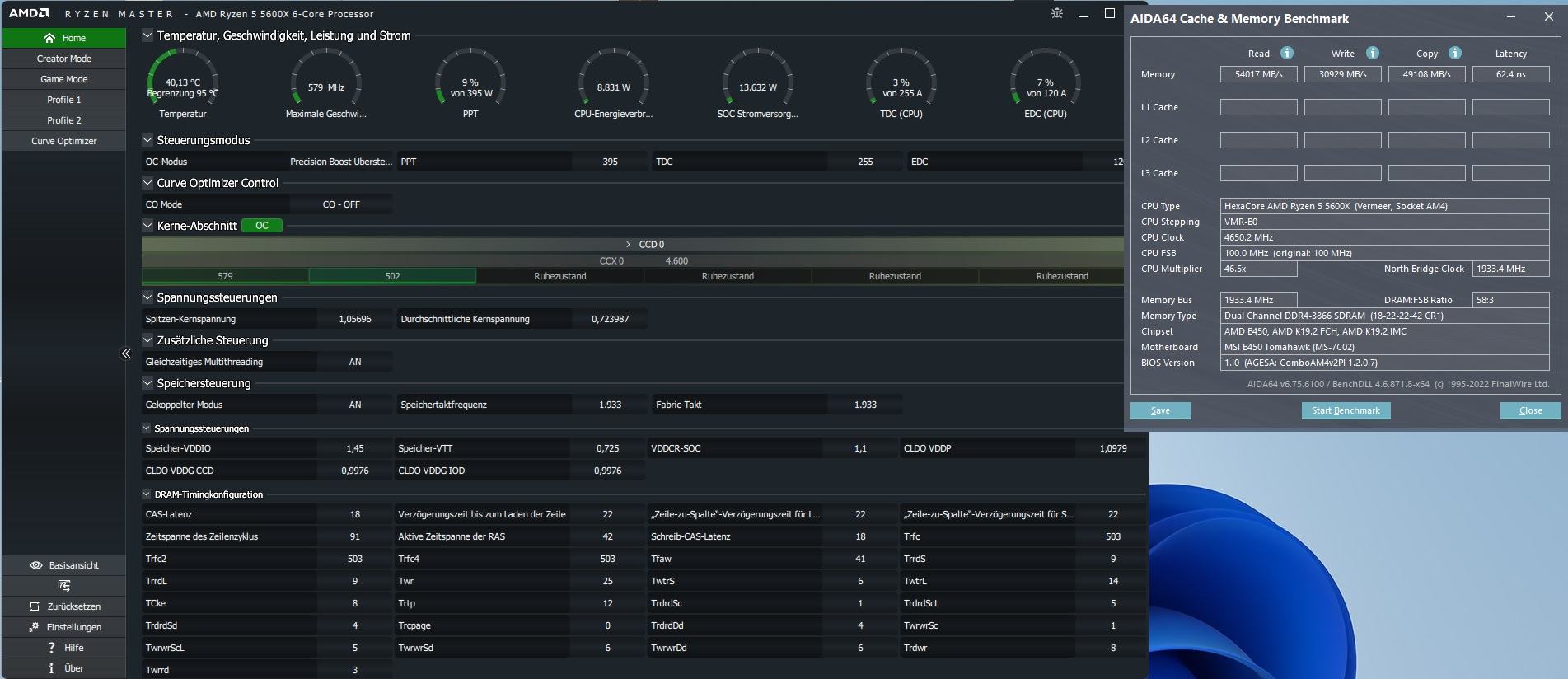This screenshot has height=679, width=1568.
Task: Toggle Gleichzeitiges Multithreading AN value
Action: coord(355,362)
